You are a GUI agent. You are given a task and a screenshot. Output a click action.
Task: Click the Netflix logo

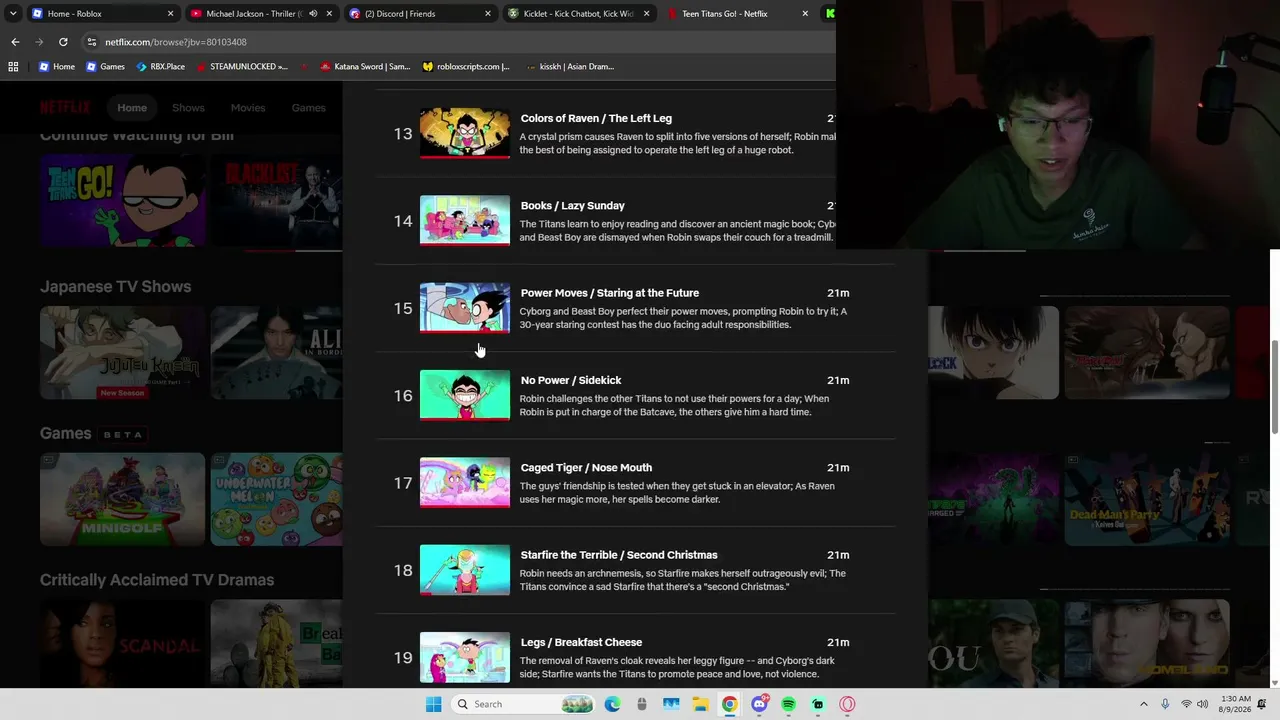point(65,108)
